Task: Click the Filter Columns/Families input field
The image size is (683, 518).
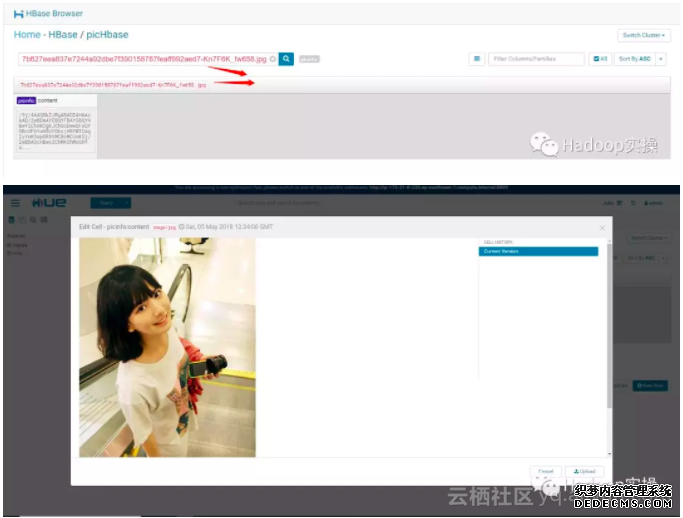Action: pos(536,59)
